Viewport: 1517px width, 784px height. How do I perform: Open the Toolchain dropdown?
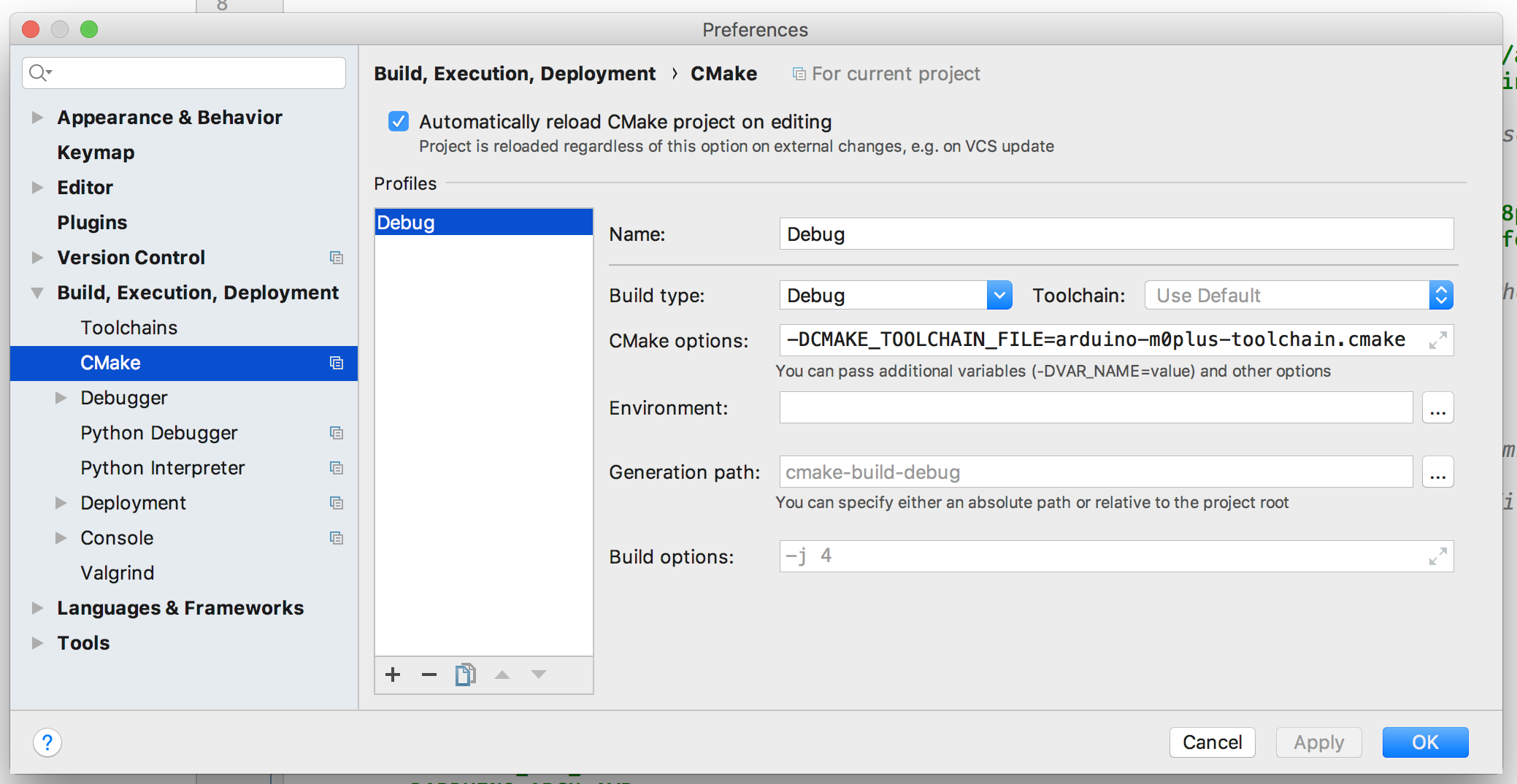pos(1441,295)
